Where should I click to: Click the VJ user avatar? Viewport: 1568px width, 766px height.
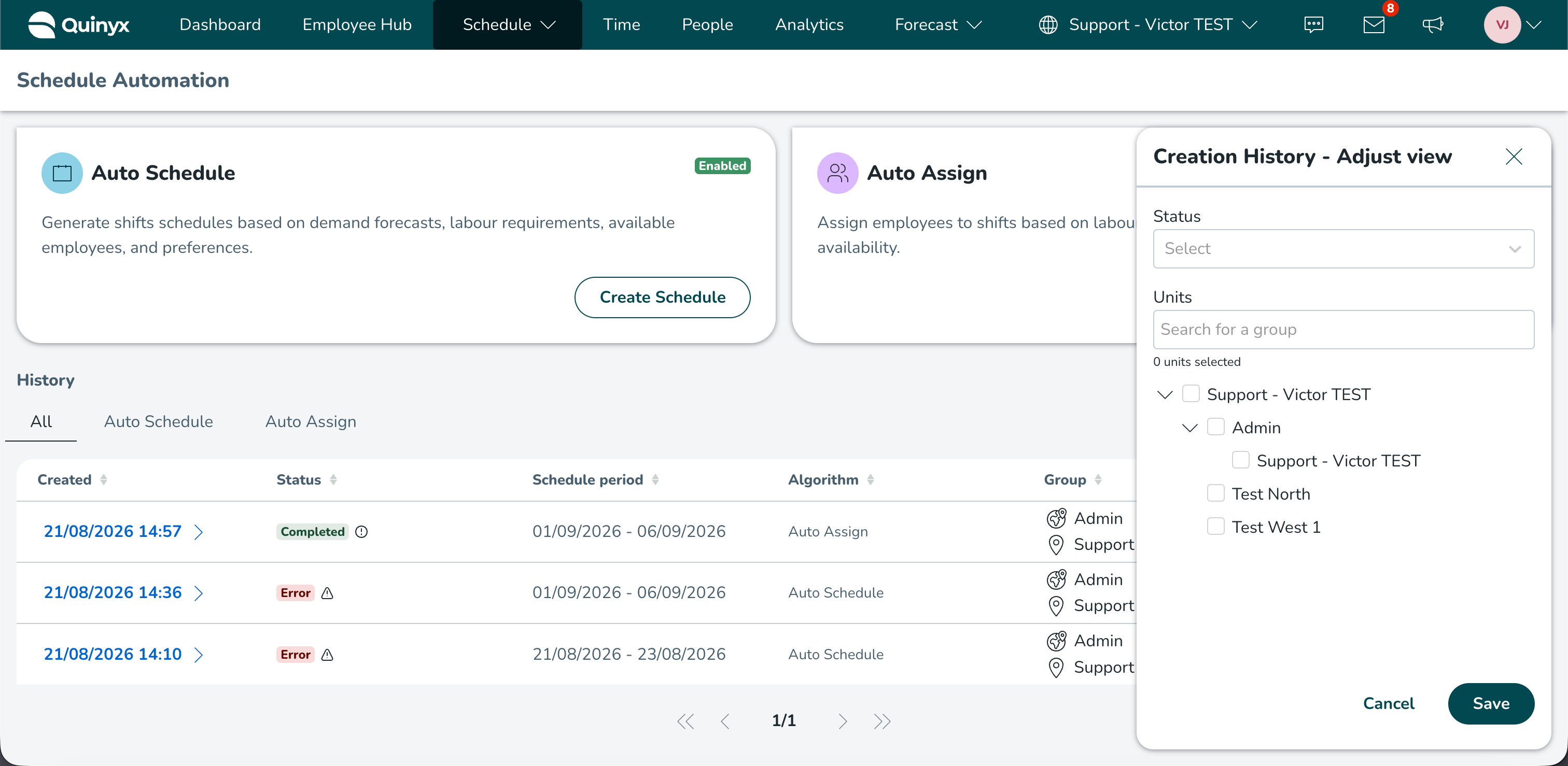tap(1502, 25)
